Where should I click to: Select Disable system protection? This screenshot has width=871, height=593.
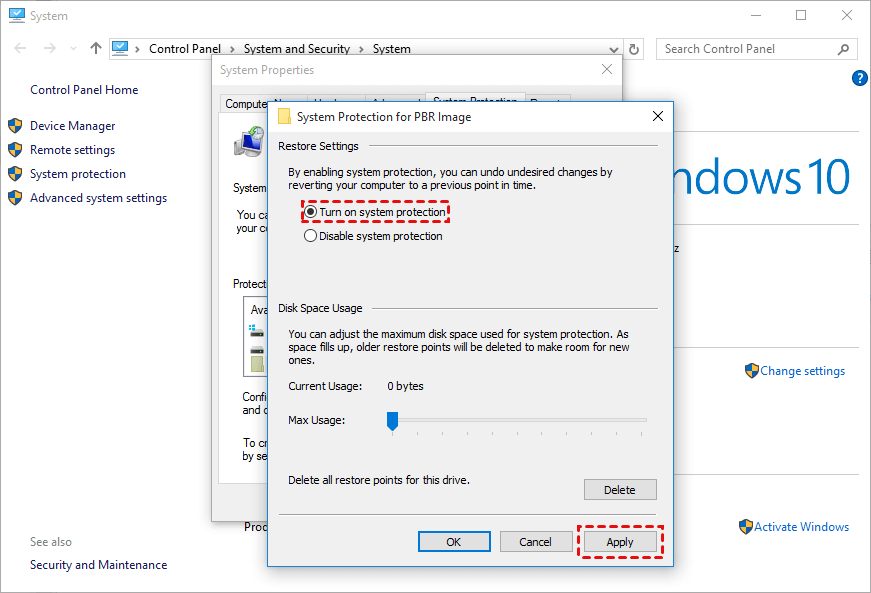[x=373, y=236]
